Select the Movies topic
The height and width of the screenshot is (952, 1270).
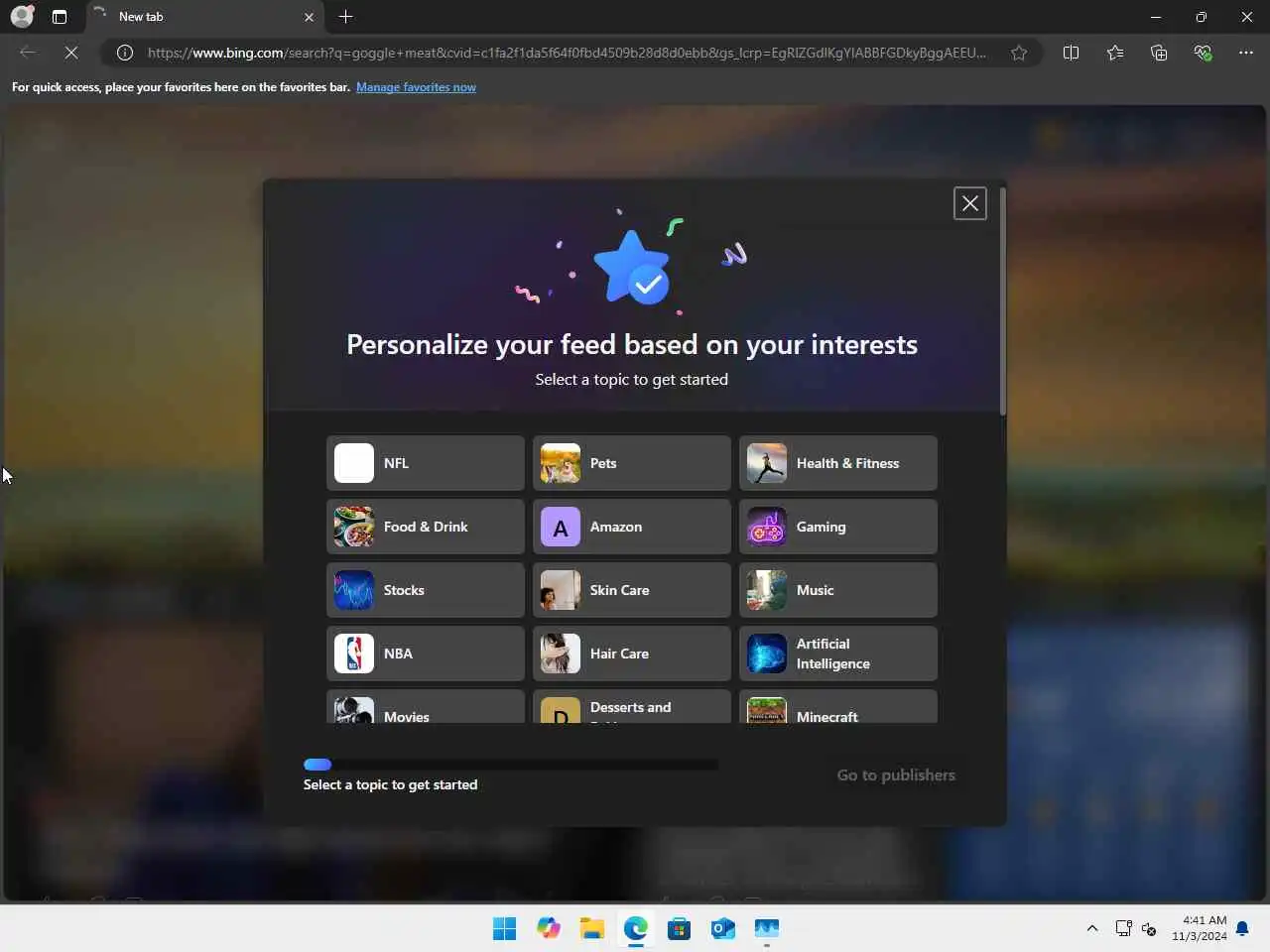(426, 706)
